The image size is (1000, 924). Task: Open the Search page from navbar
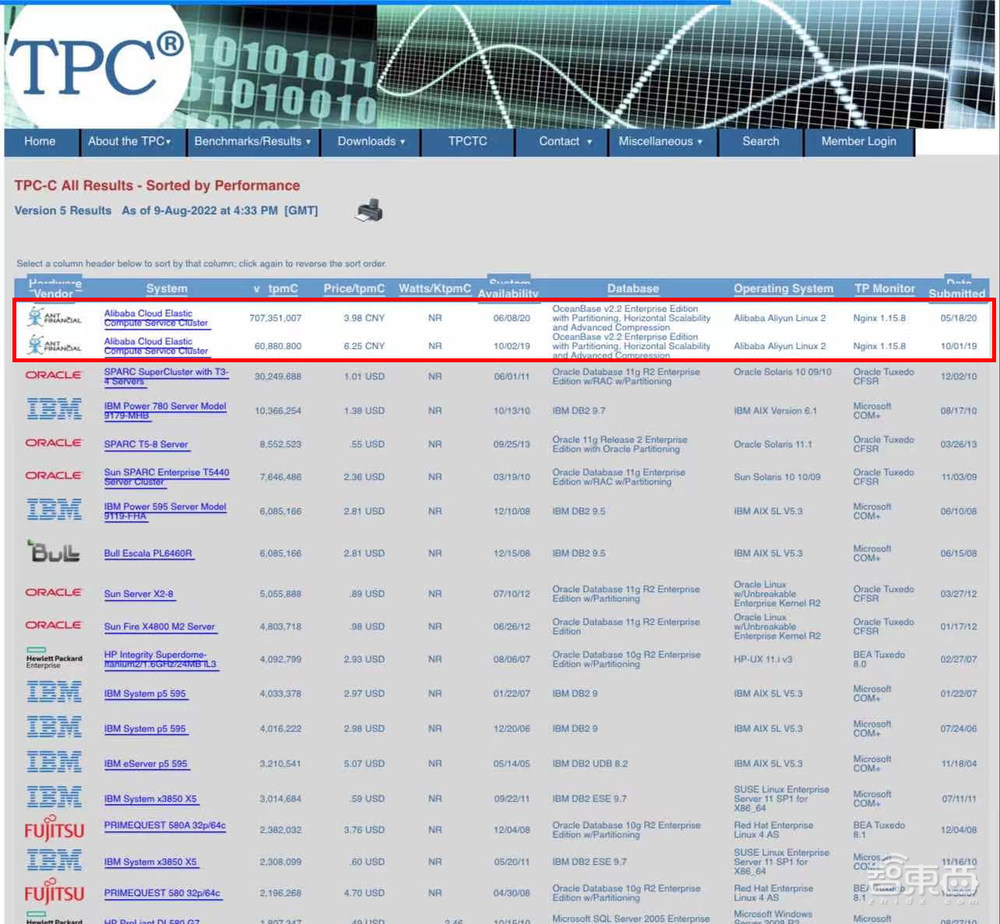click(x=760, y=142)
